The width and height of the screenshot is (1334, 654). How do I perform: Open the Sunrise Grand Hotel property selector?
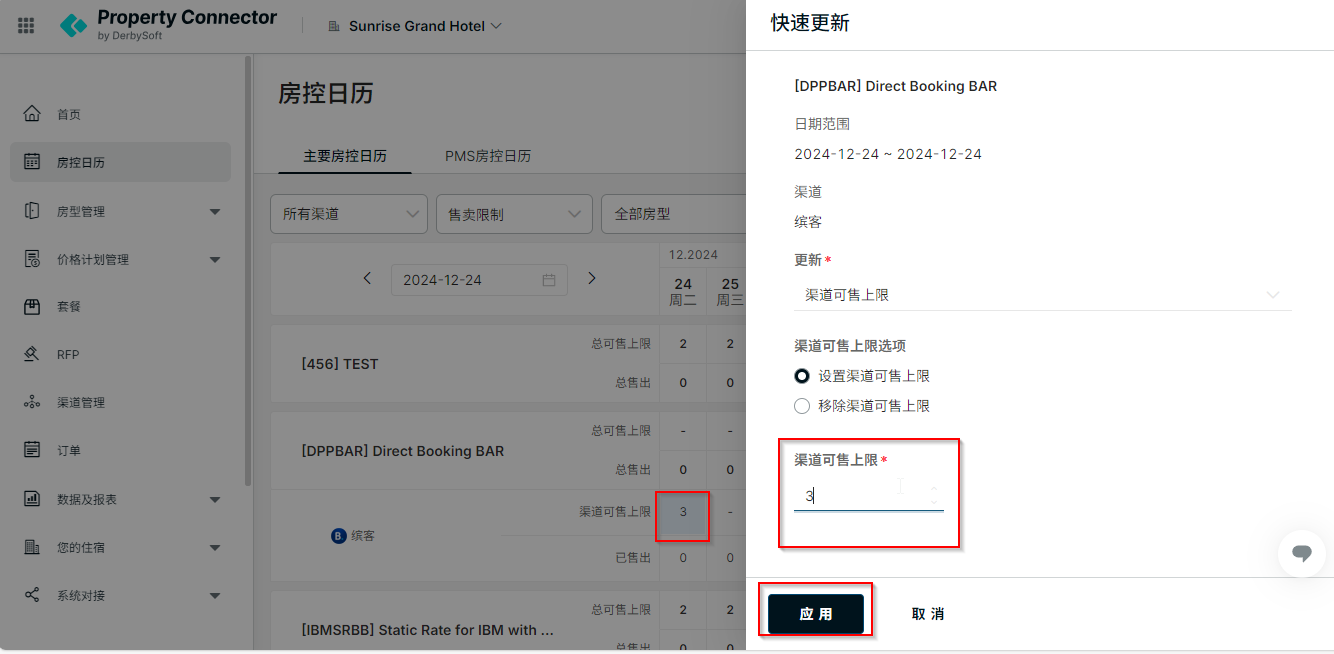pos(415,26)
